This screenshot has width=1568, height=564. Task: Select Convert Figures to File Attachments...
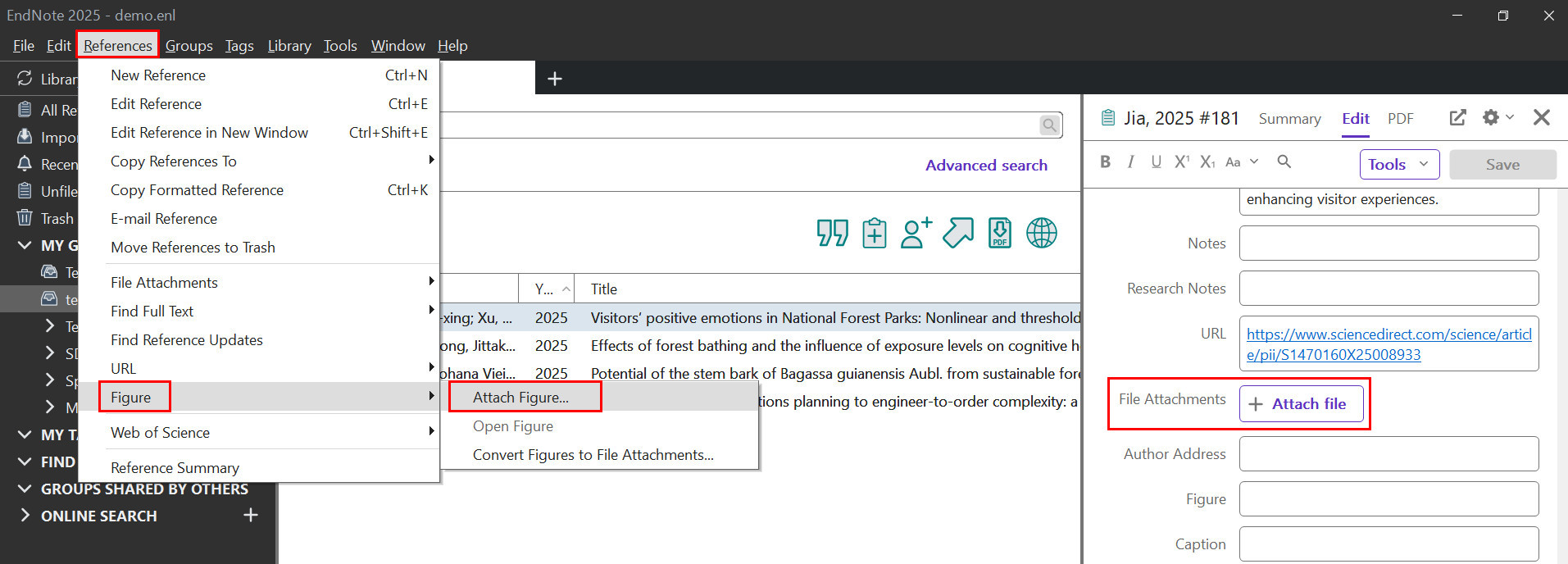pos(599,455)
